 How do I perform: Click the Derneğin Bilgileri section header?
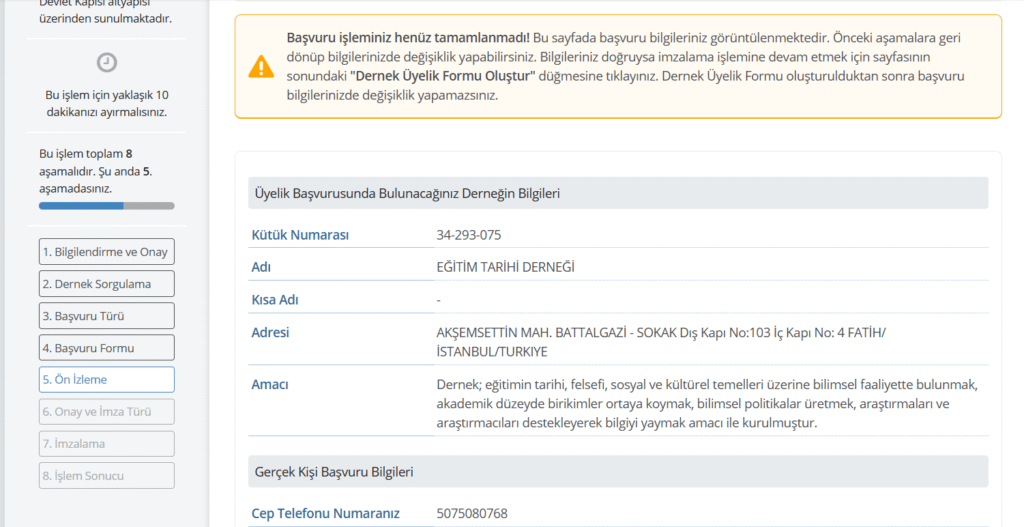click(x=405, y=193)
